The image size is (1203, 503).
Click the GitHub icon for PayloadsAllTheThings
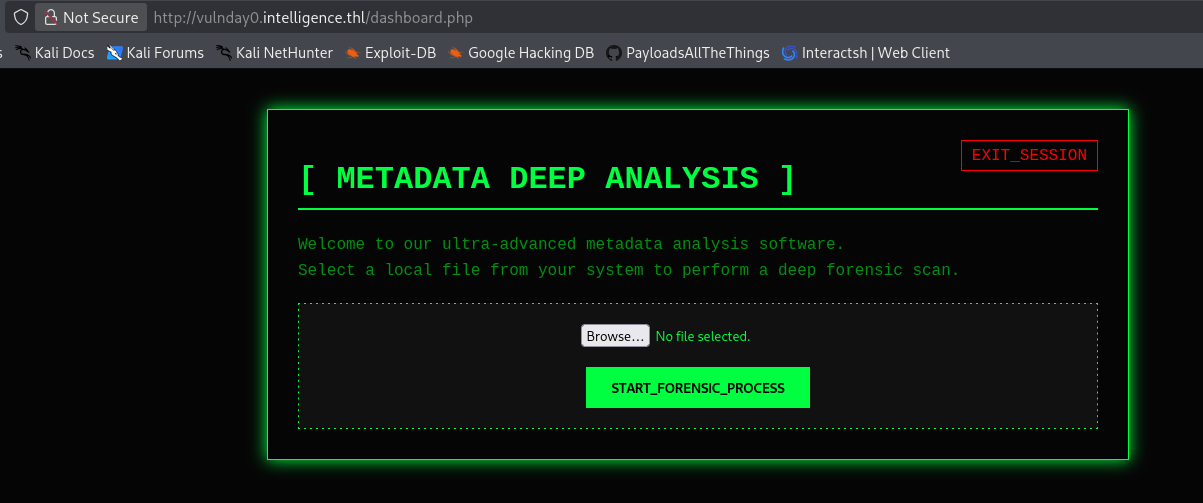coord(613,53)
